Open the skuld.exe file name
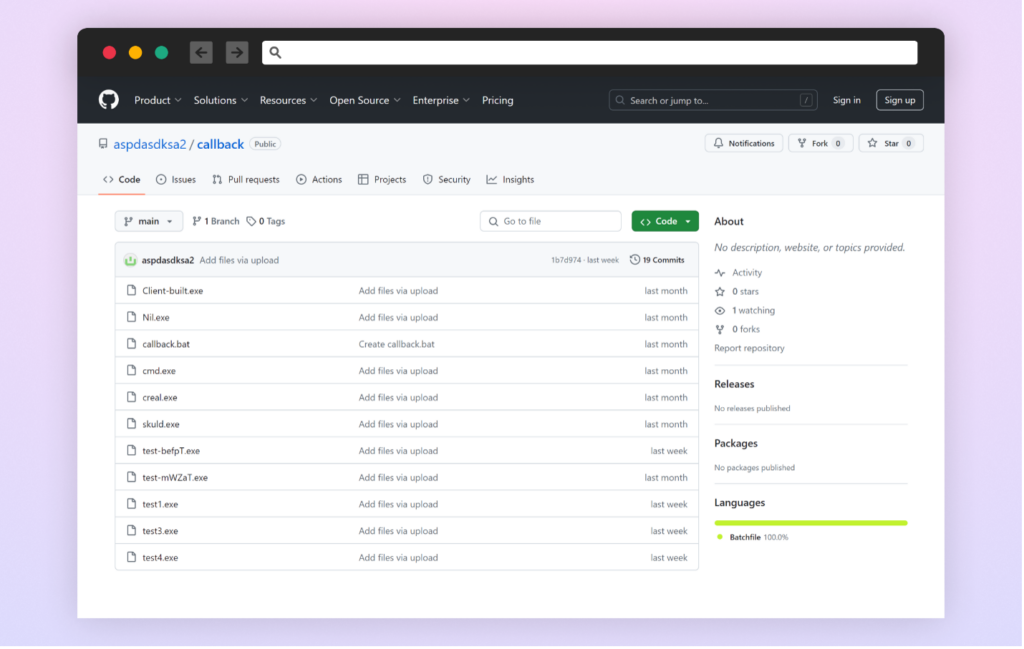 tap(161, 424)
